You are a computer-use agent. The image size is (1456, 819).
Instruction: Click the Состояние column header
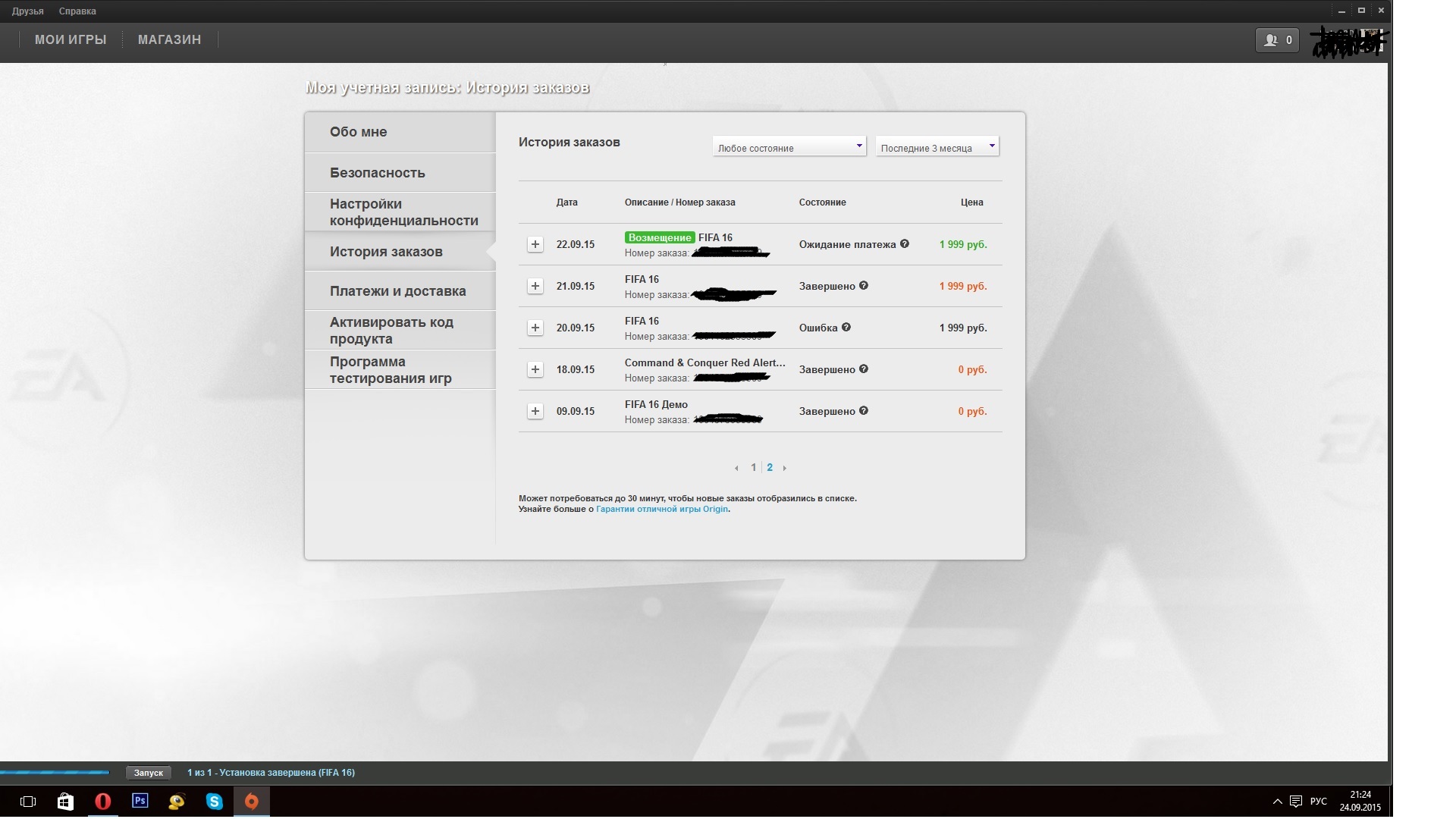[822, 202]
